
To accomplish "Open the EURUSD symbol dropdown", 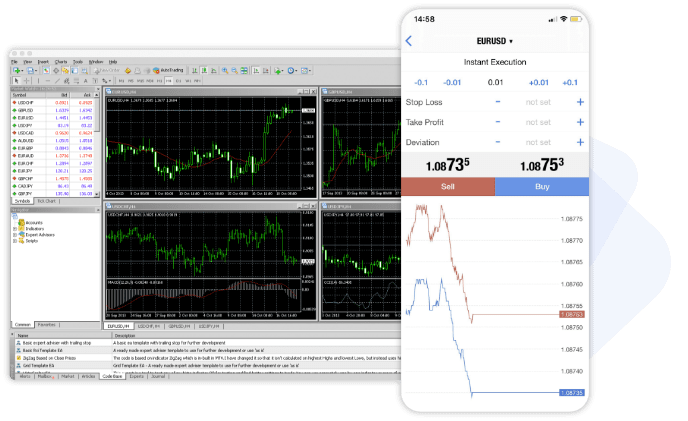I will click(495, 41).
